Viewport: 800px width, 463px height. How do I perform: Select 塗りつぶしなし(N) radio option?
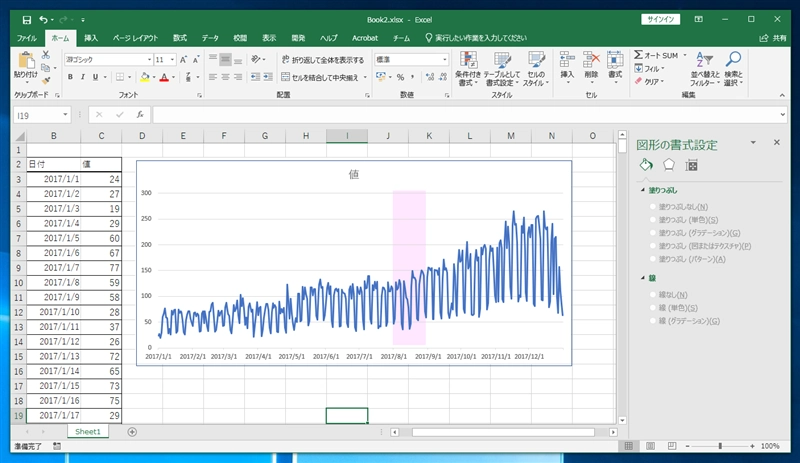tap(653, 207)
